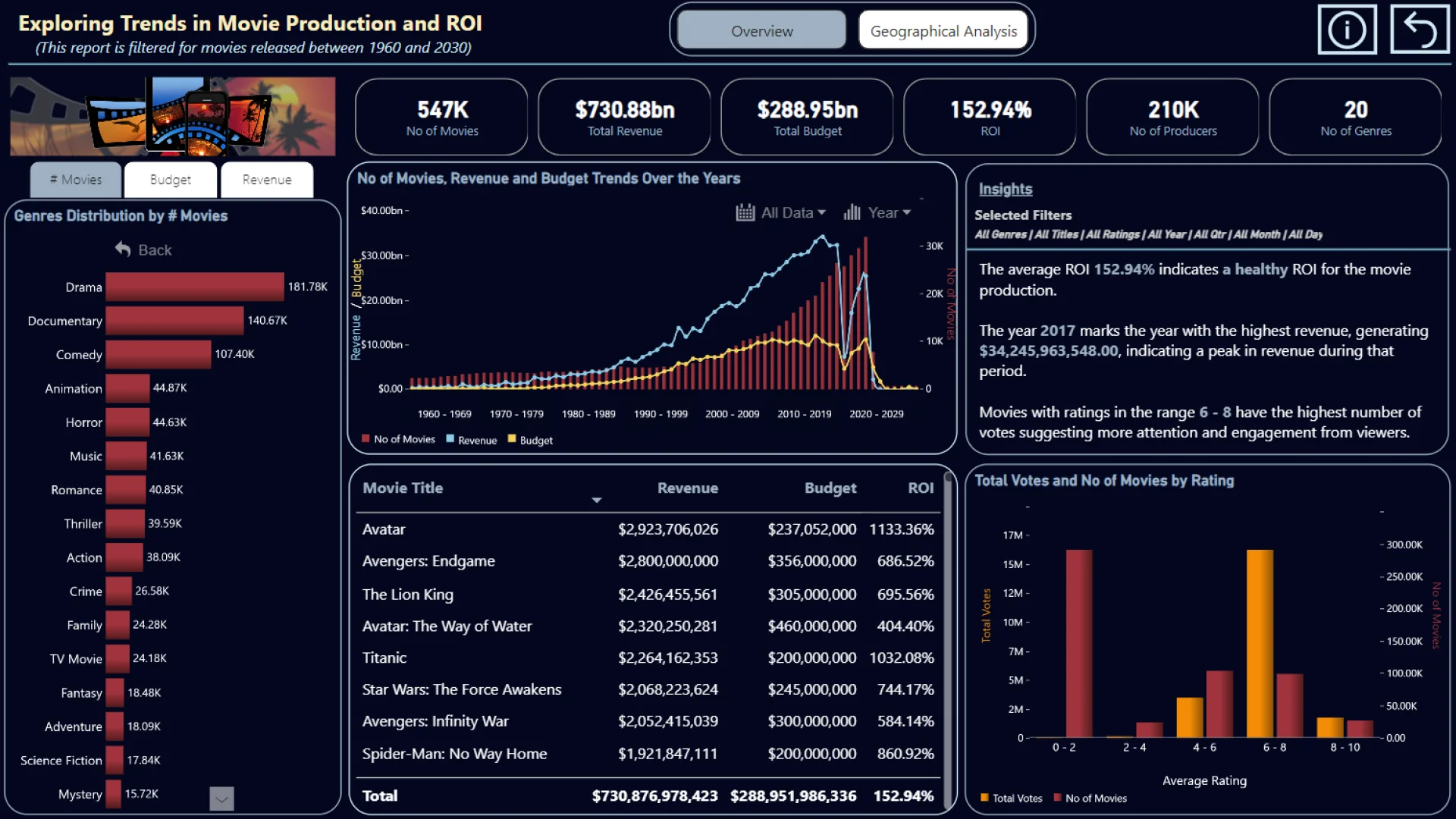Viewport: 1456px width, 819px height.
Task: Click the 6 - 8 rating orange bar
Action: (1260, 643)
